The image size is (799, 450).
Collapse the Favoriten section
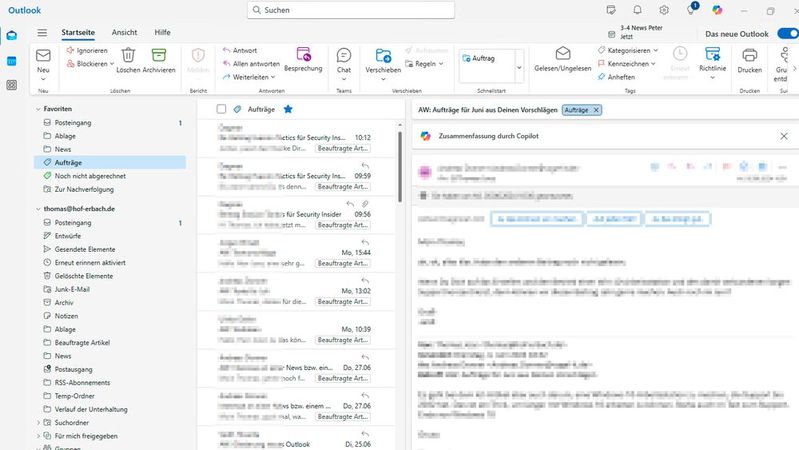(38, 109)
